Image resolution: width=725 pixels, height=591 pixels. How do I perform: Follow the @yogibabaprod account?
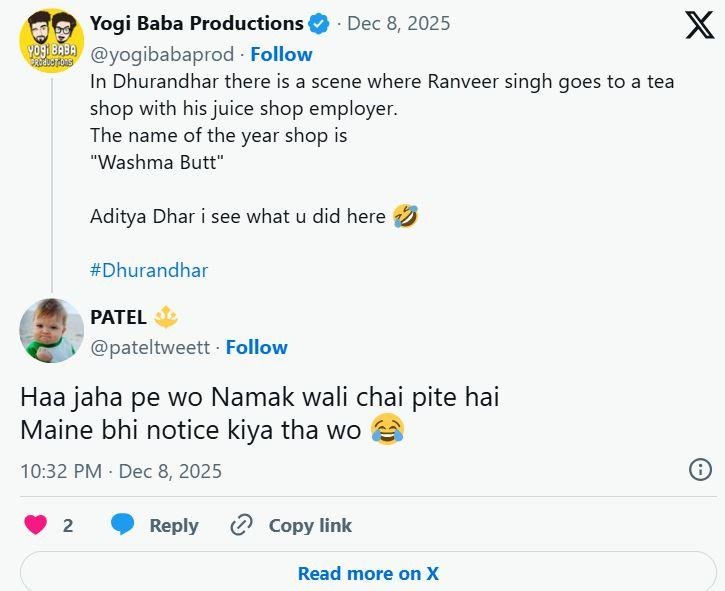tap(281, 54)
